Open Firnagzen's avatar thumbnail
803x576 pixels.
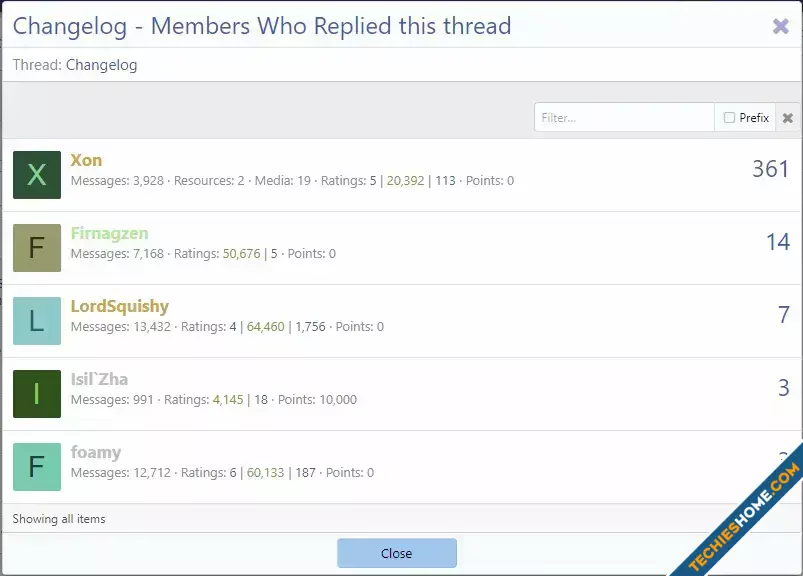coord(37,248)
